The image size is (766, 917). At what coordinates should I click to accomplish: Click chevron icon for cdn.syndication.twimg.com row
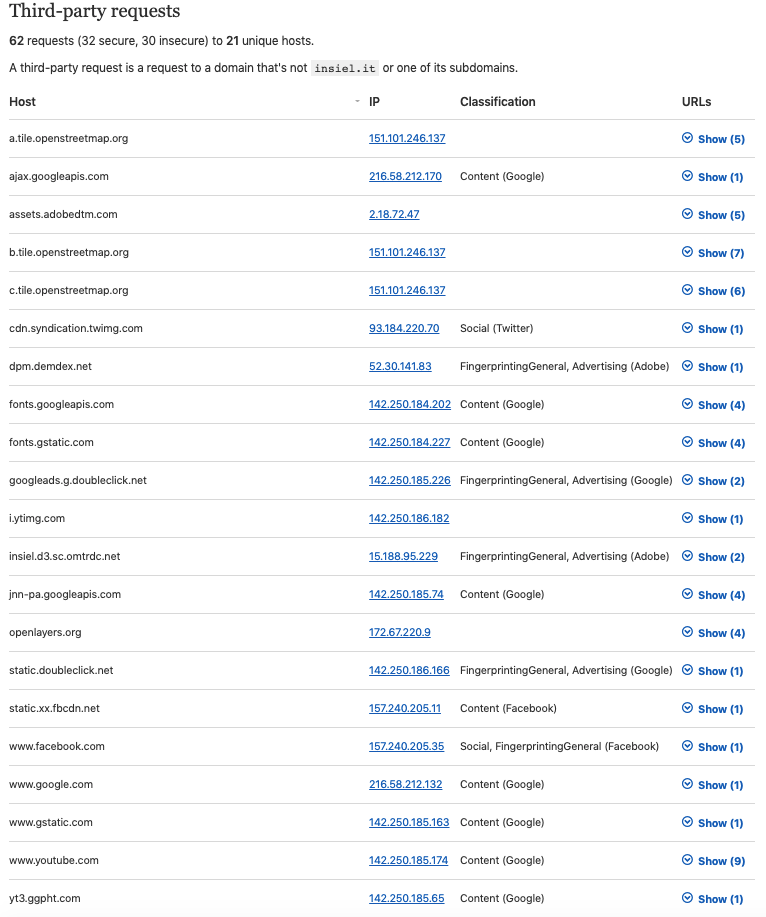click(687, 328)
